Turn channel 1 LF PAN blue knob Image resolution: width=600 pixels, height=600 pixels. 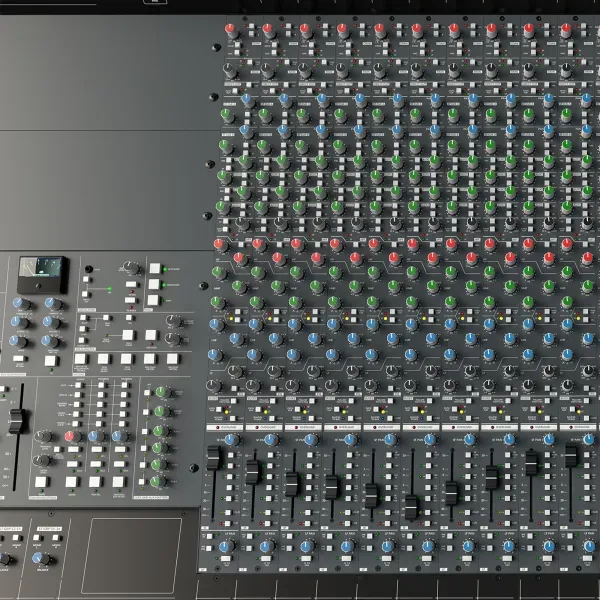pos(226,546)
